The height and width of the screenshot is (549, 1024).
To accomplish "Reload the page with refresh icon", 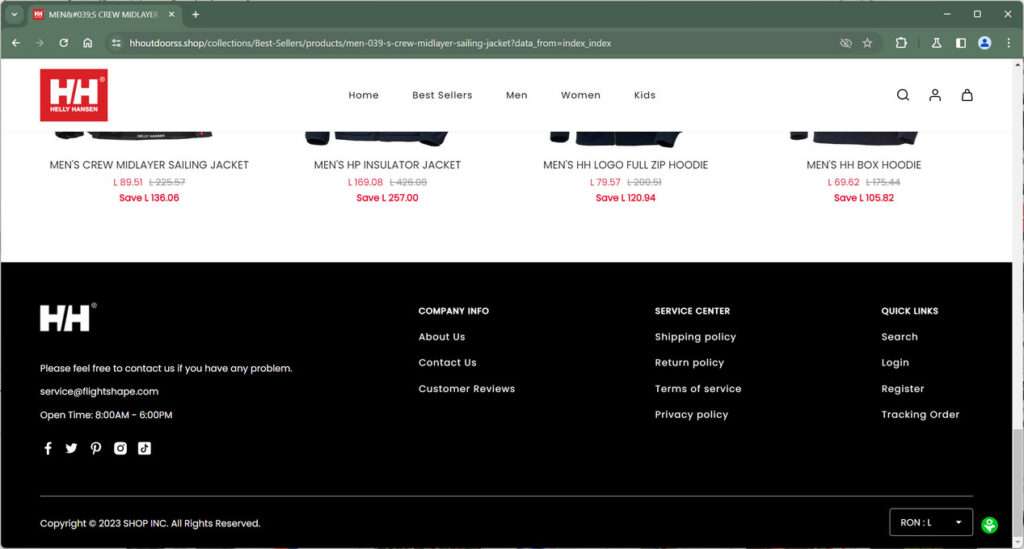I will [63, 43].
